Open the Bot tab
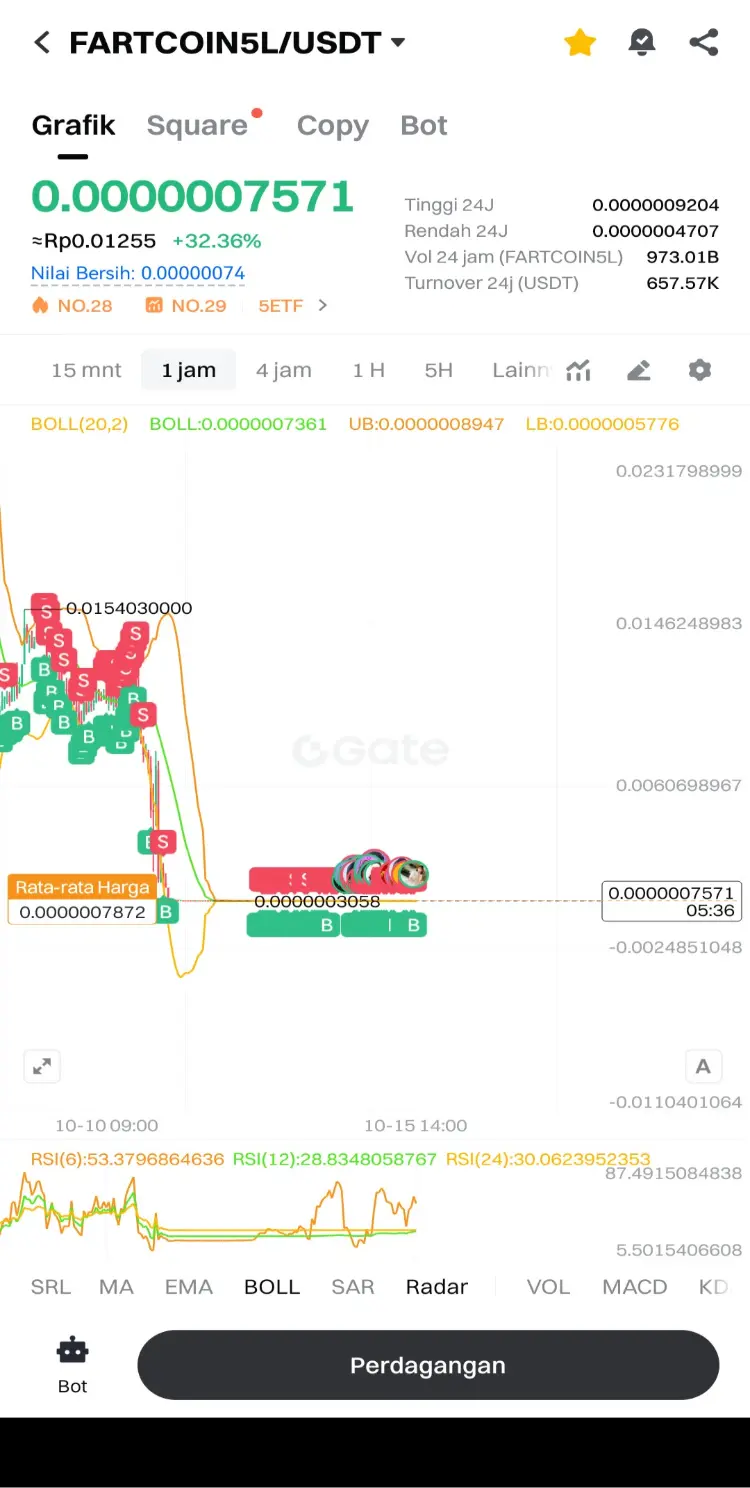Screen dimensions: 750x1488 (424, 126)
